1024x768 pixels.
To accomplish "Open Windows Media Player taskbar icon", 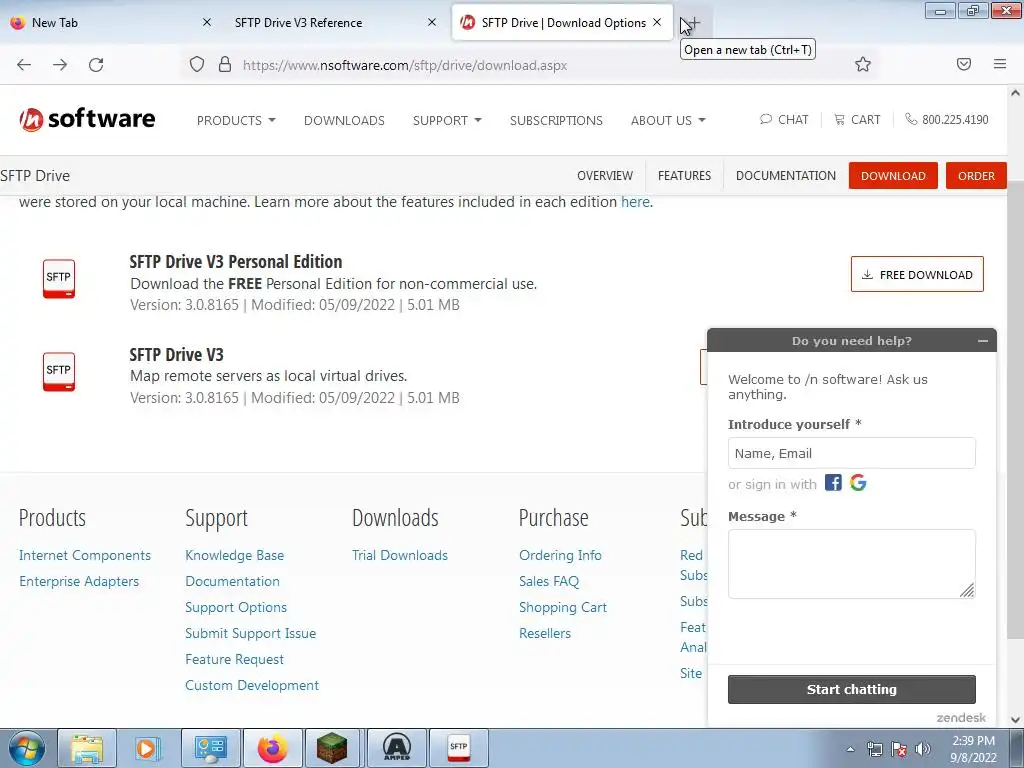I will pyautogui.click(x=148, y=748).
